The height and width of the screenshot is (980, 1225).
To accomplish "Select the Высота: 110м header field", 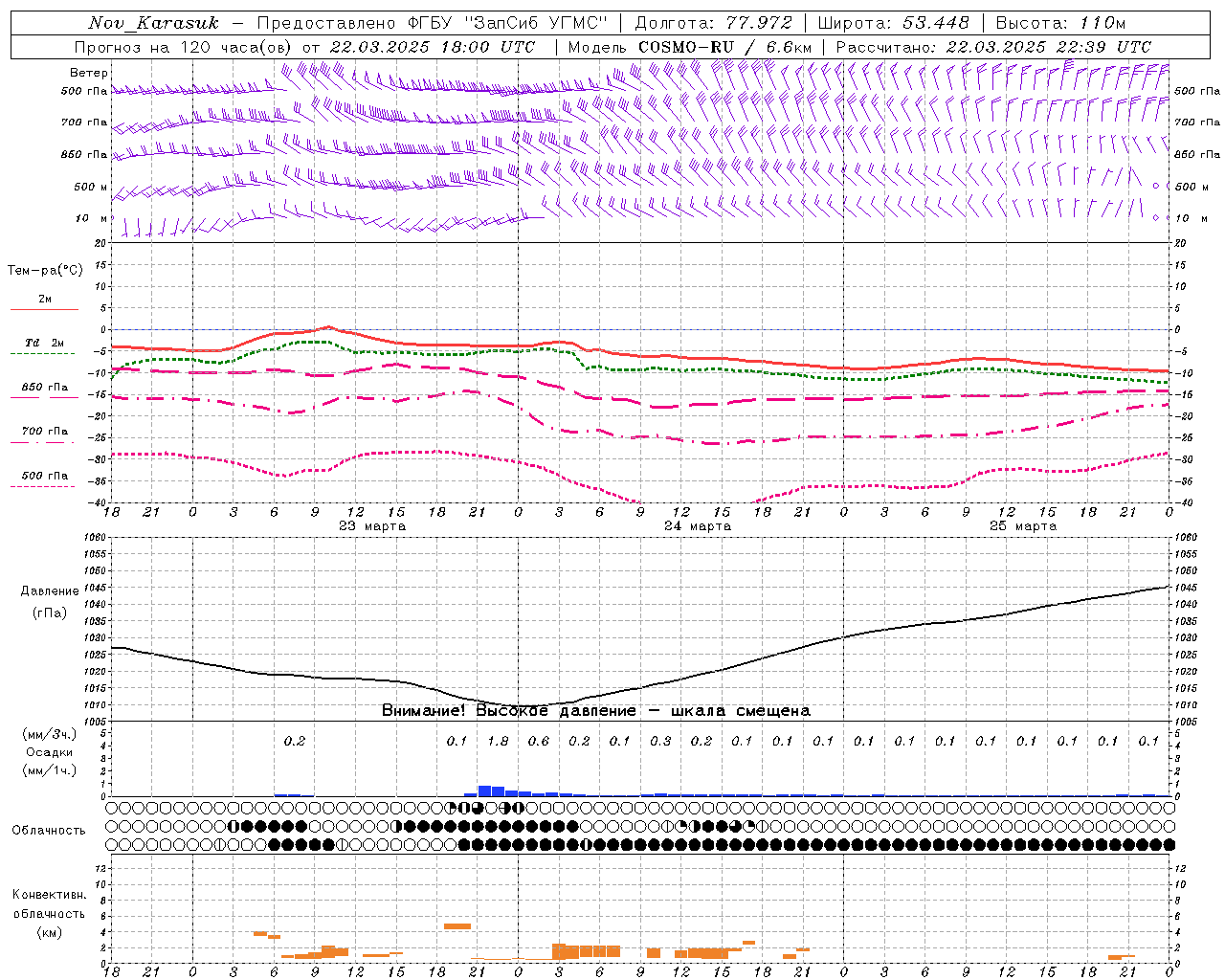I will (1060, 23).
